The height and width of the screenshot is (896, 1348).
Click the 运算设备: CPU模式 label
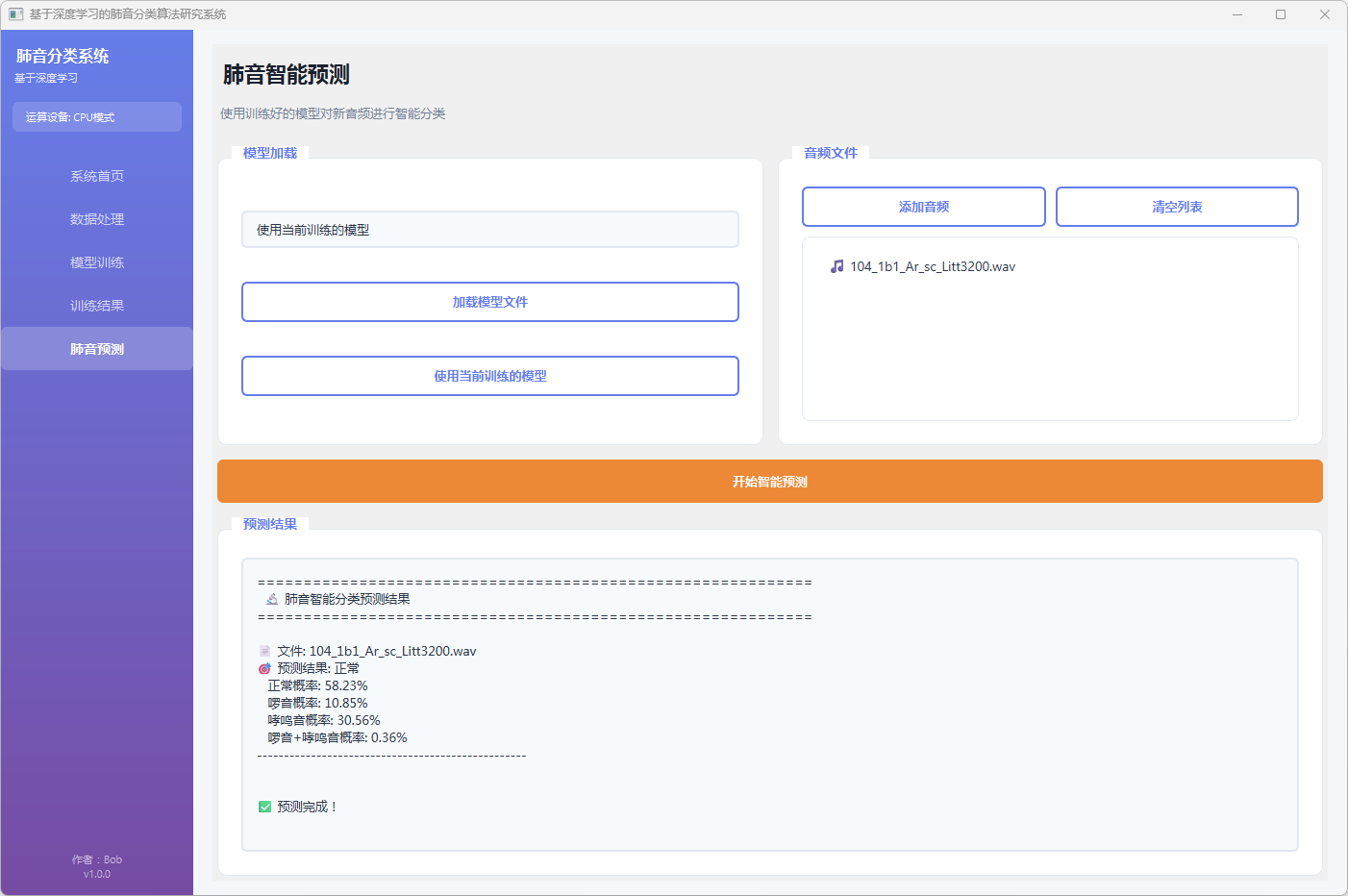tap(97, 117)
